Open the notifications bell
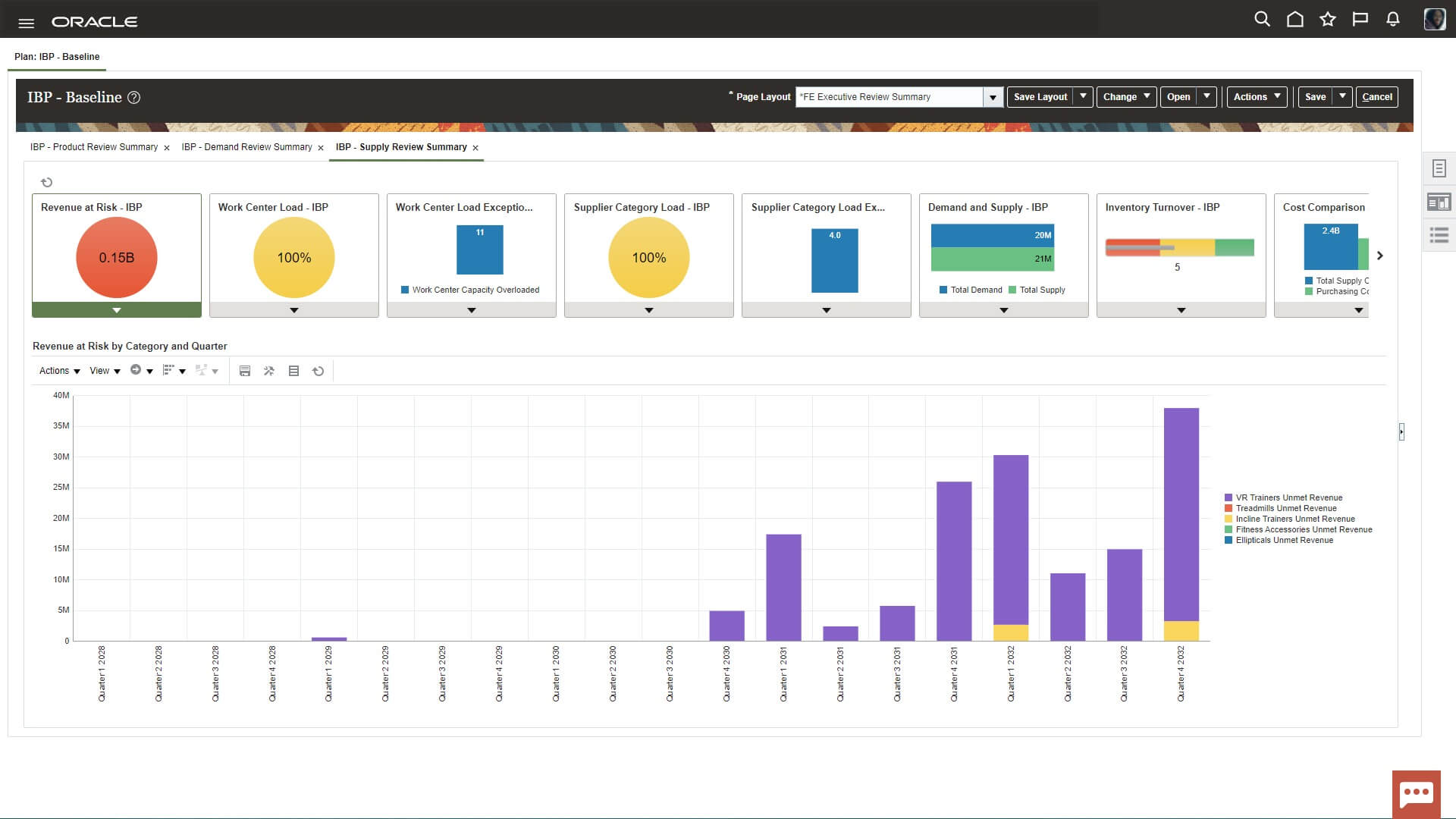The image size is (1456, 819). 1393,20
